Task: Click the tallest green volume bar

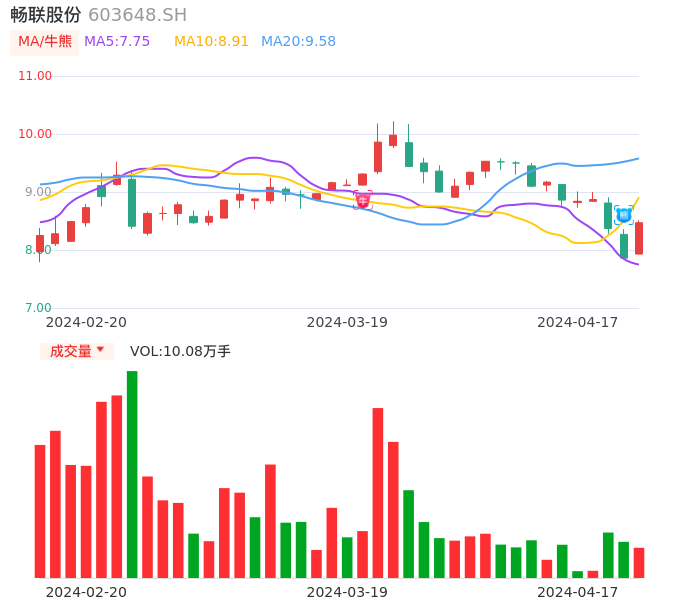Action: click(132, 474)
